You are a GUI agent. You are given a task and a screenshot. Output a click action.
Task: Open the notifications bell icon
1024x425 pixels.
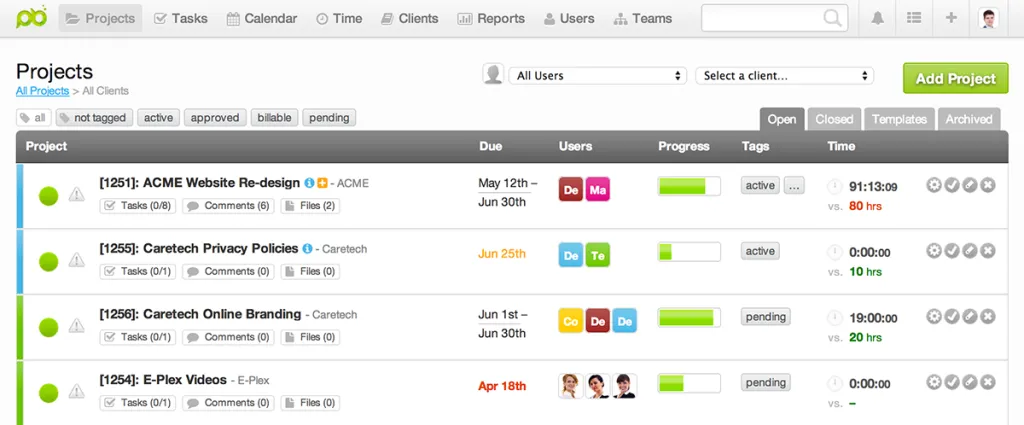(877, 18)
